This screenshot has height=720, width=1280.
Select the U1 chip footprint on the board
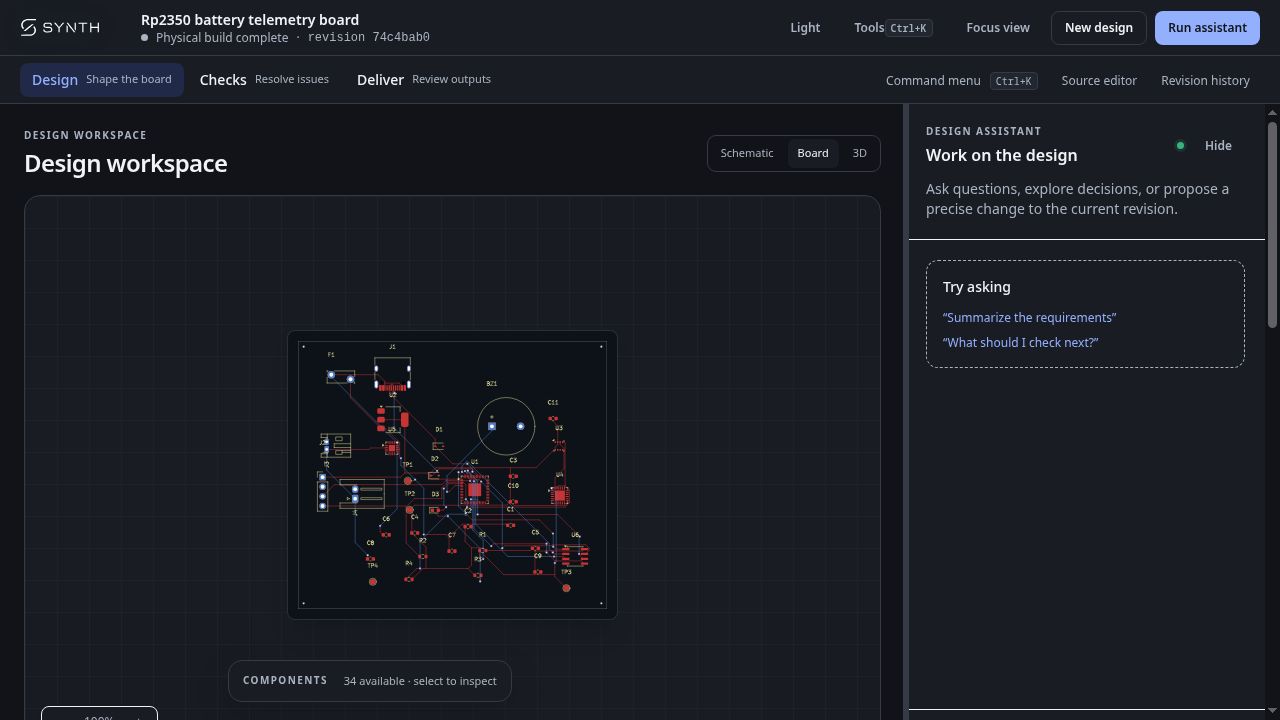coord(474,489)
